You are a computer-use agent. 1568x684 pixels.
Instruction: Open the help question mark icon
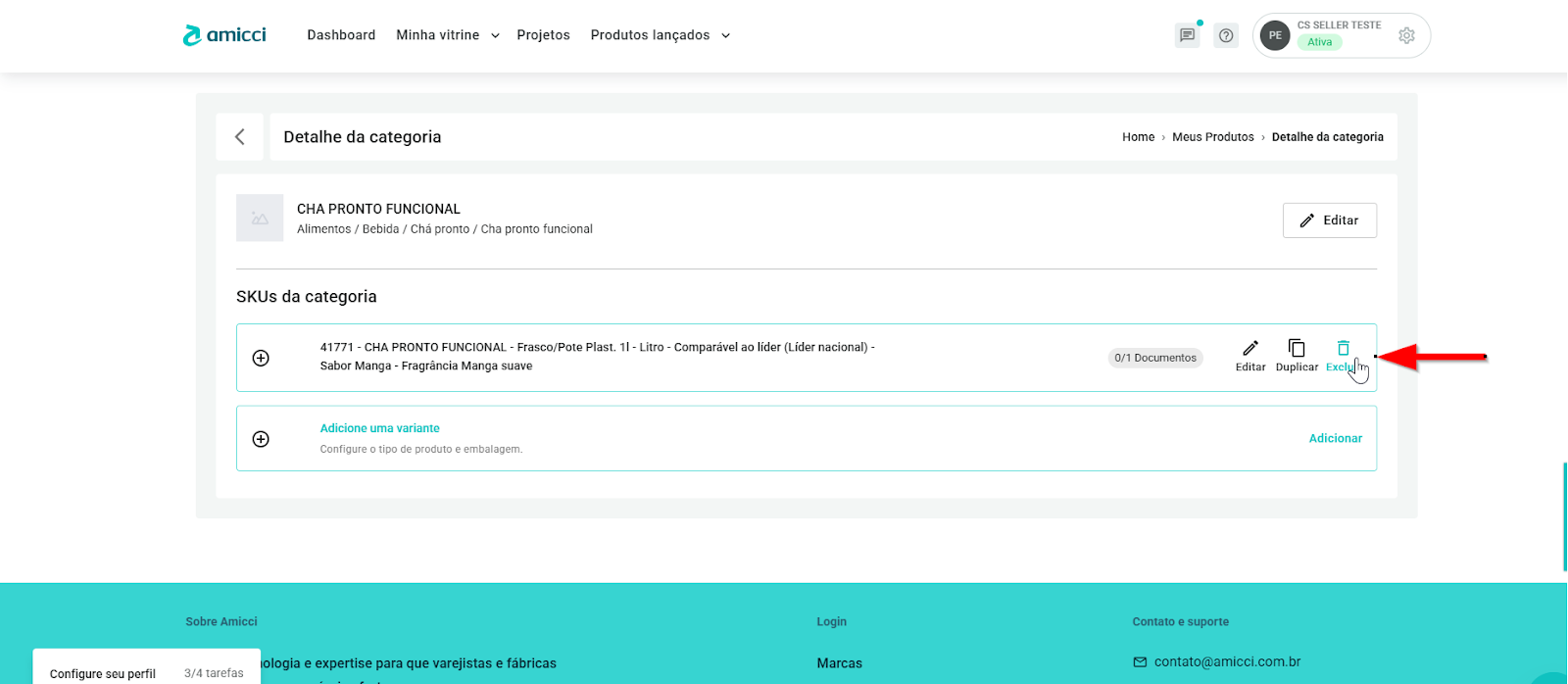coord(1226,35)
